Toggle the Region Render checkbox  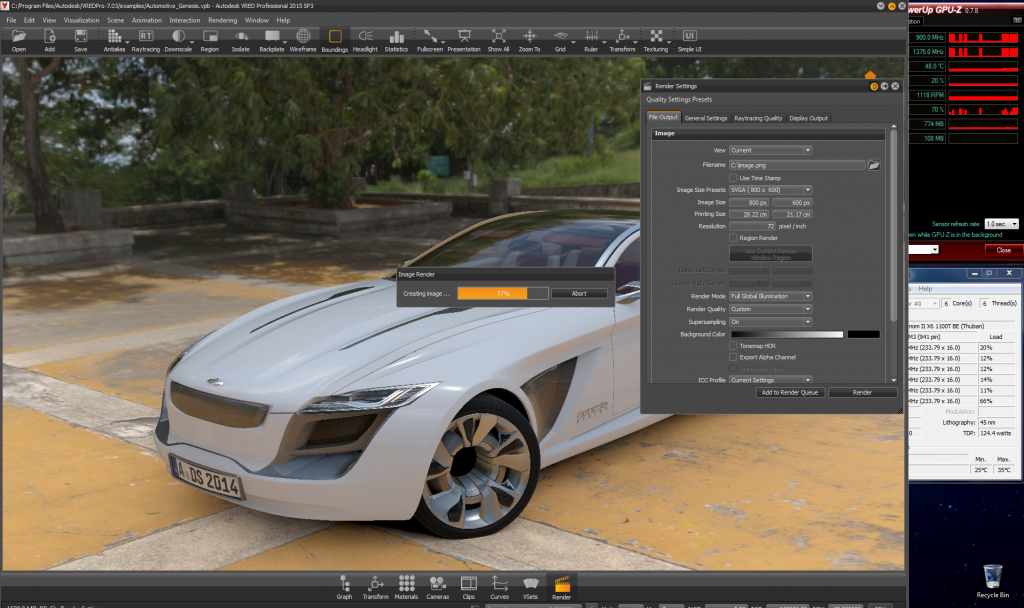733,238
